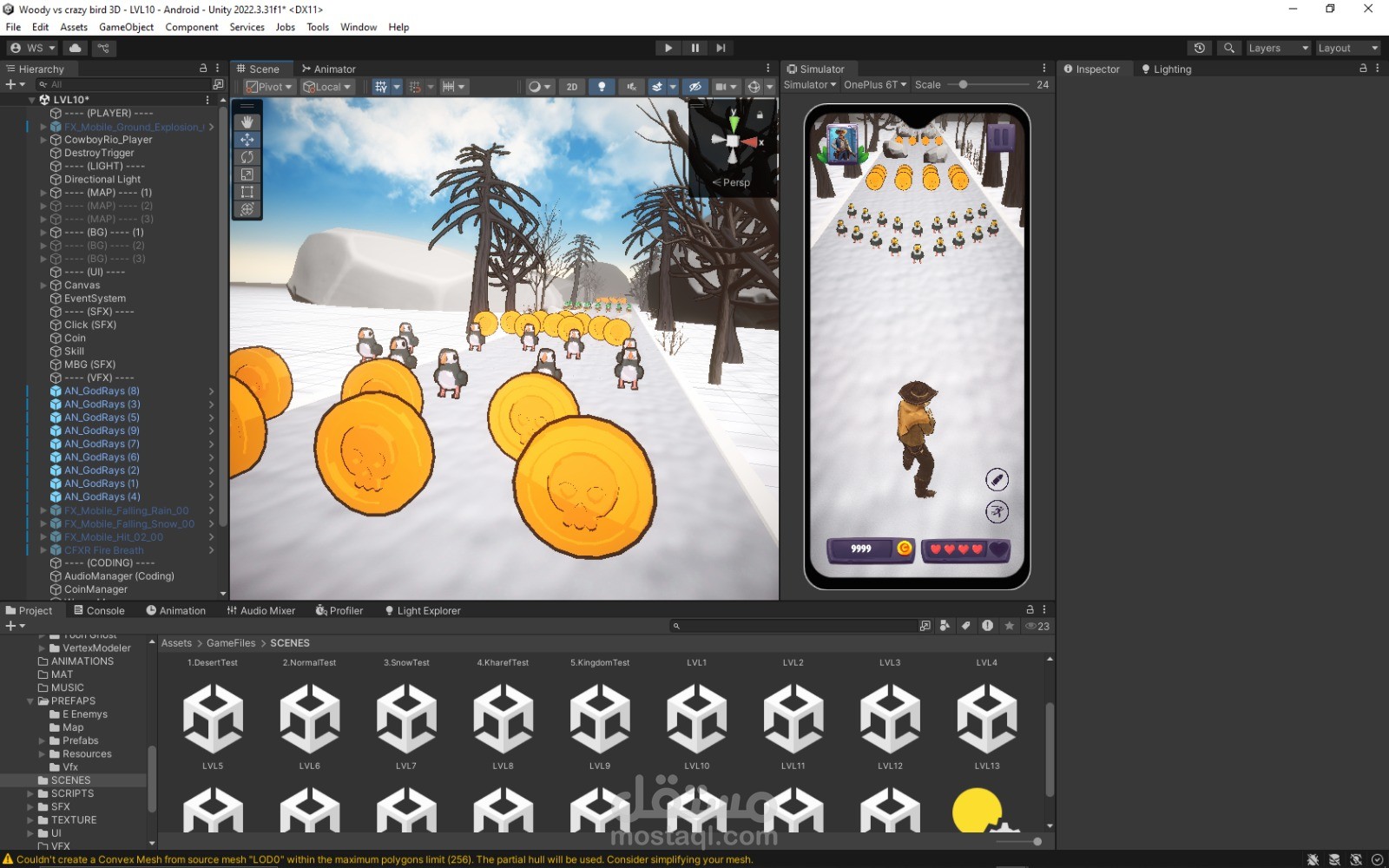Image resolution: width=1389 pixels, height=868 pixels.
Task: Select the Transform tool in Scene toolbar
Action: (247, 209)
